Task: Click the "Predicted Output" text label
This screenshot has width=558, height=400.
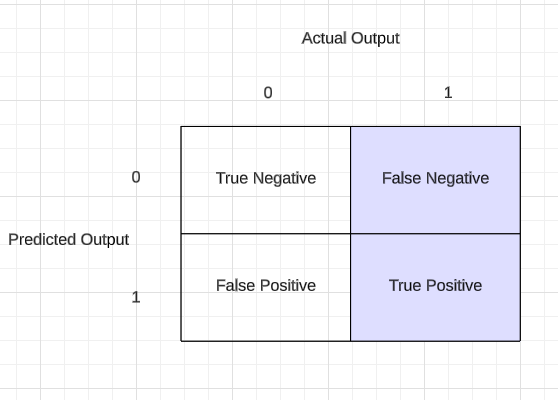Action: click(68, 240)
